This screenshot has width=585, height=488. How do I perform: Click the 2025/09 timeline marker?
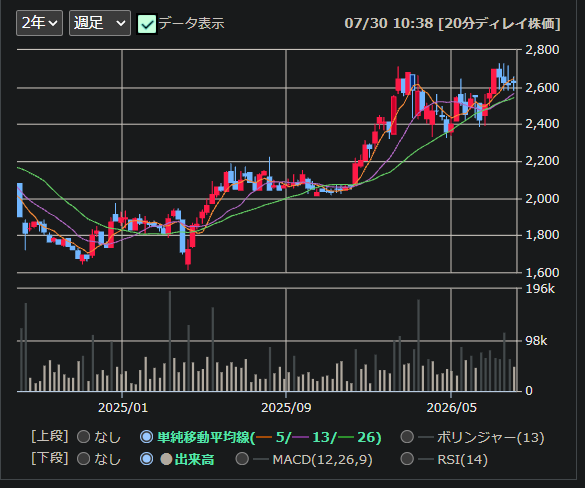coord(286,408)
